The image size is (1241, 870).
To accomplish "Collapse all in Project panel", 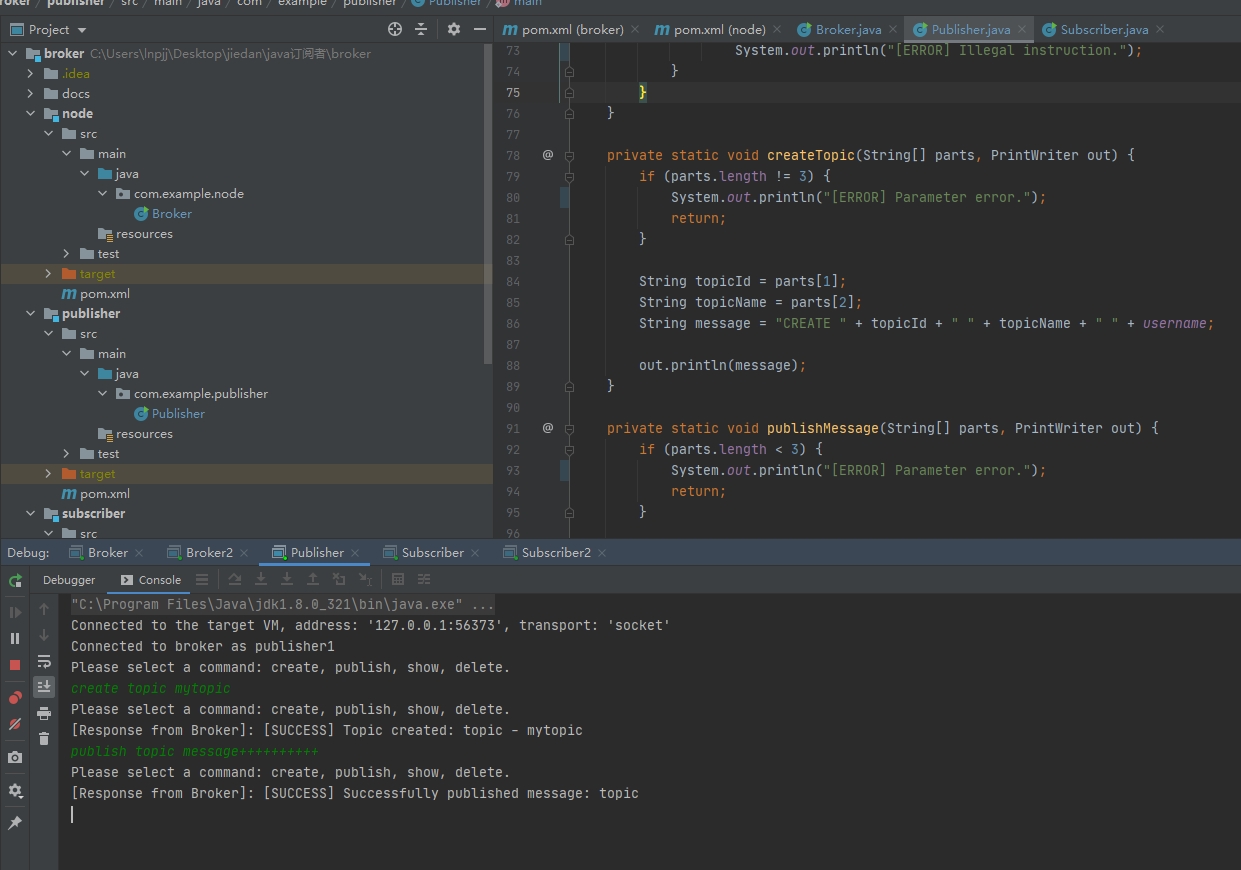I will pos(422,30).
